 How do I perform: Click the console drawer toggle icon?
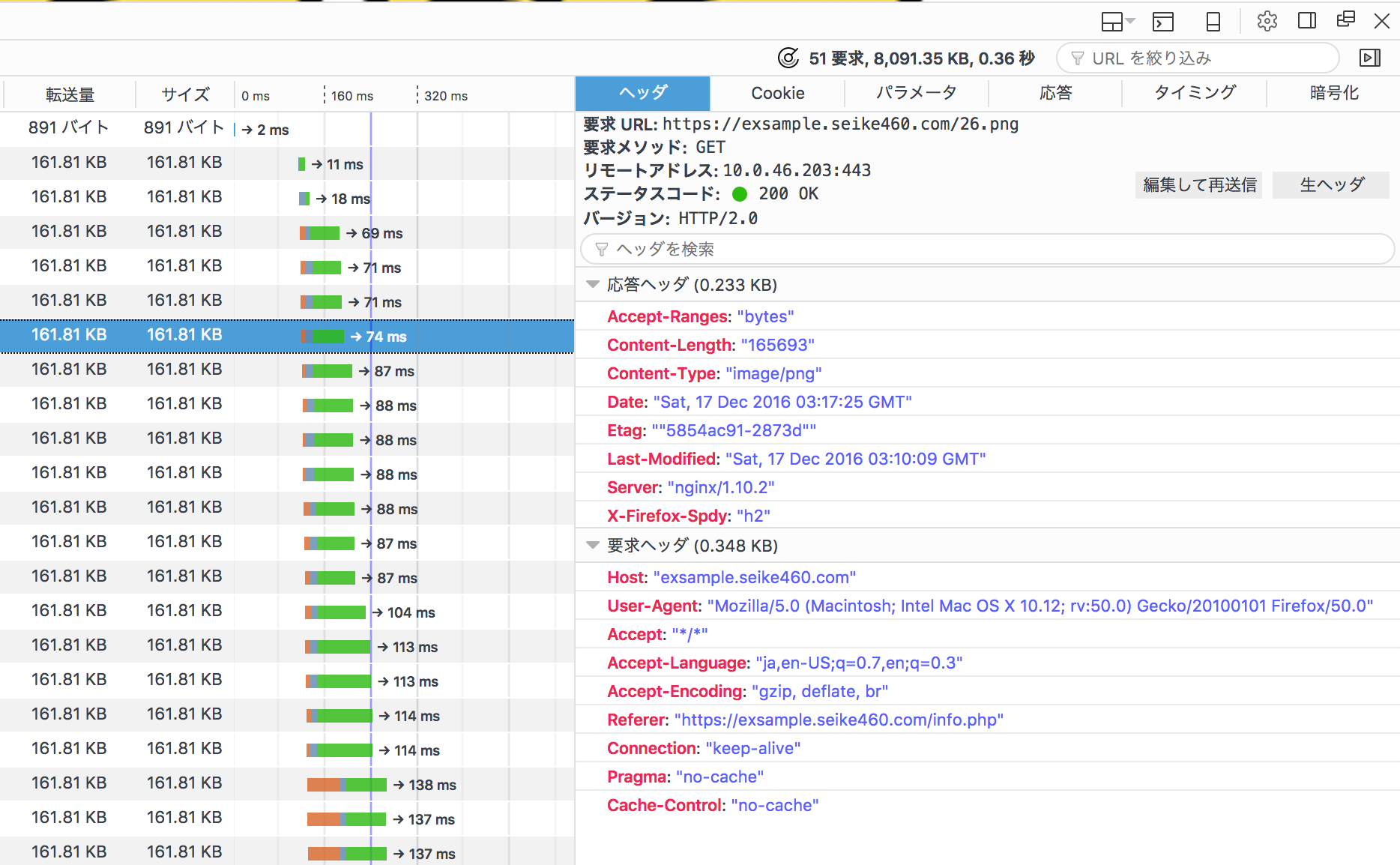(x=1163, y=22)
